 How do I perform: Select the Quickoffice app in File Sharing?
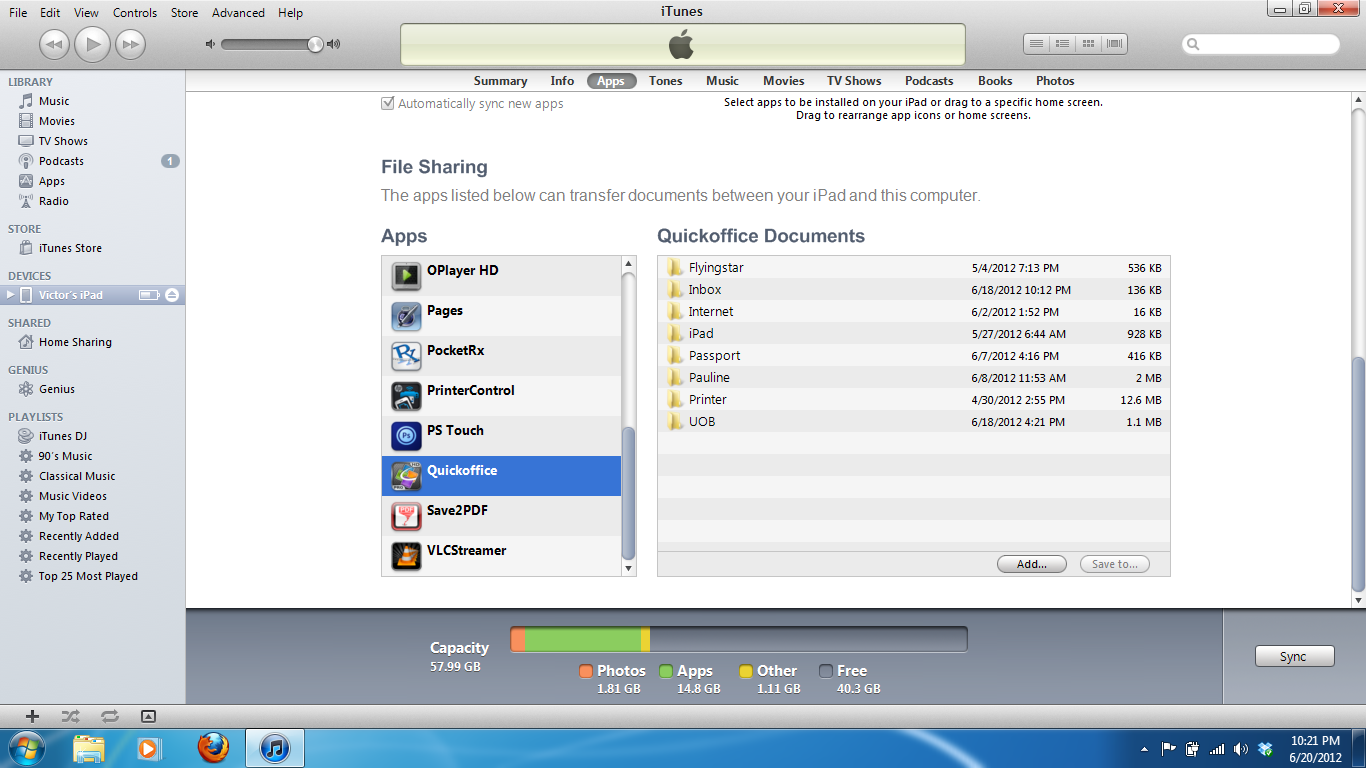point(501,475)
